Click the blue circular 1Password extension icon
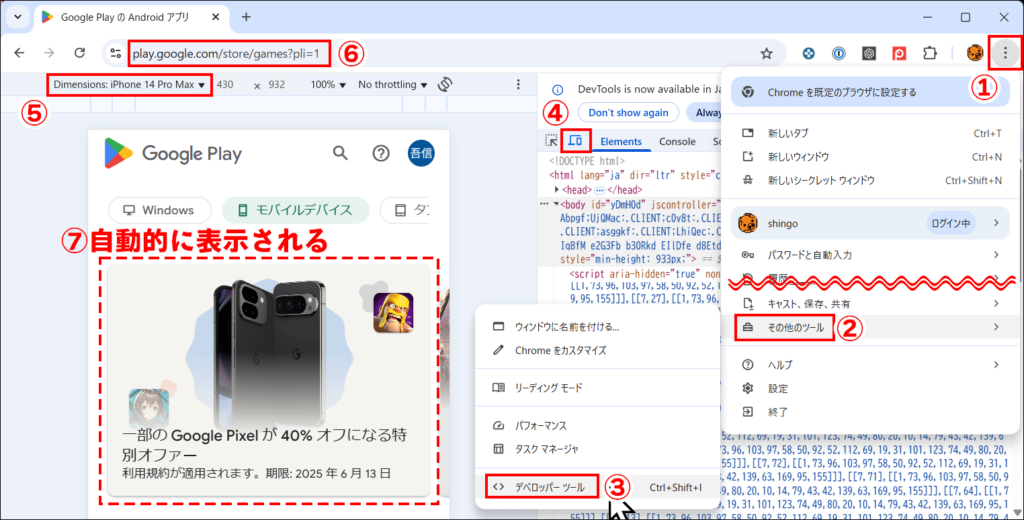The width and height of the screenshot is (1024, 520). point(839,54)
